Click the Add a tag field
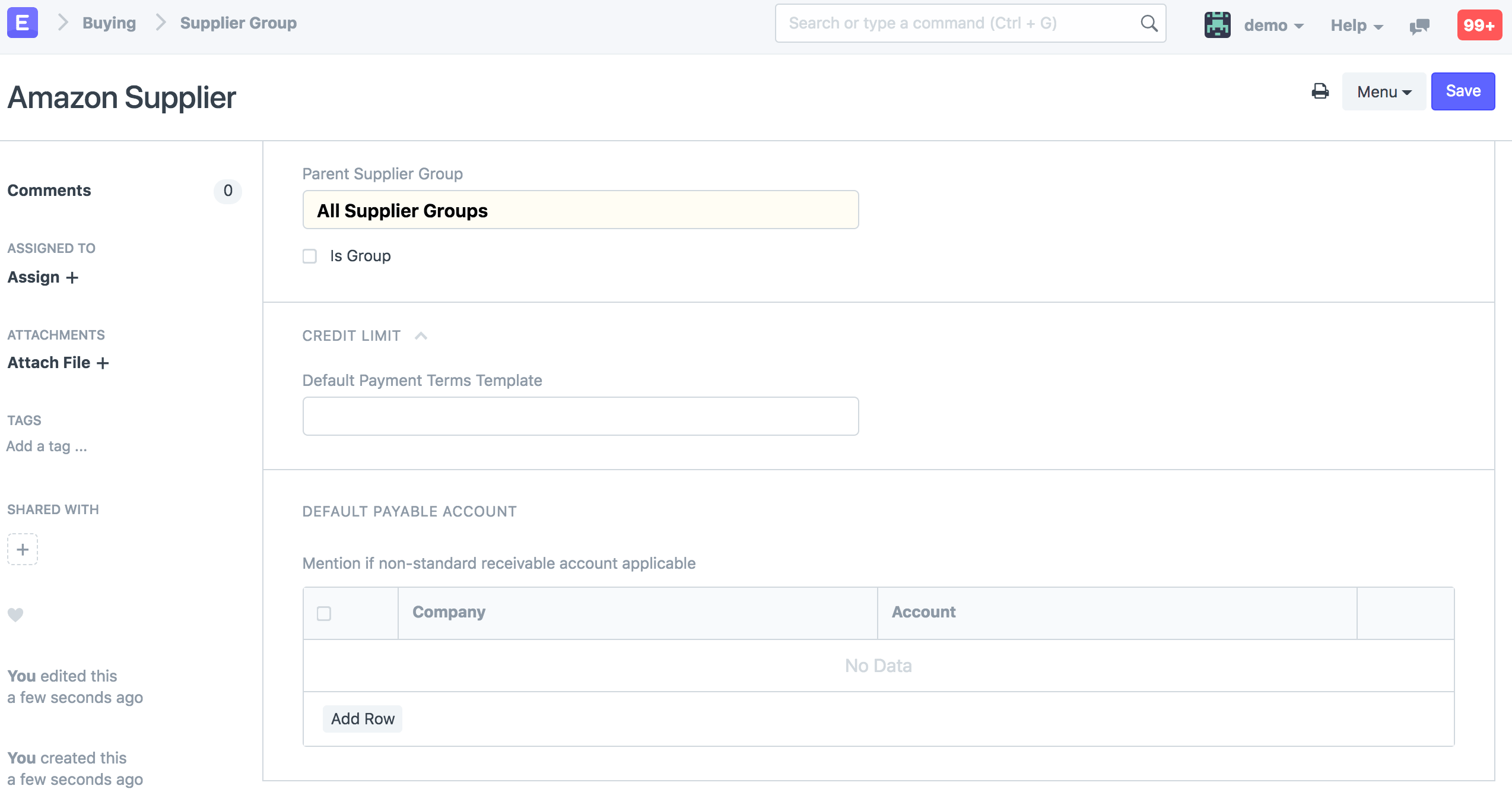Image resolution: width=1512 pixels, height=811 pixels. [x=47, y=446]
